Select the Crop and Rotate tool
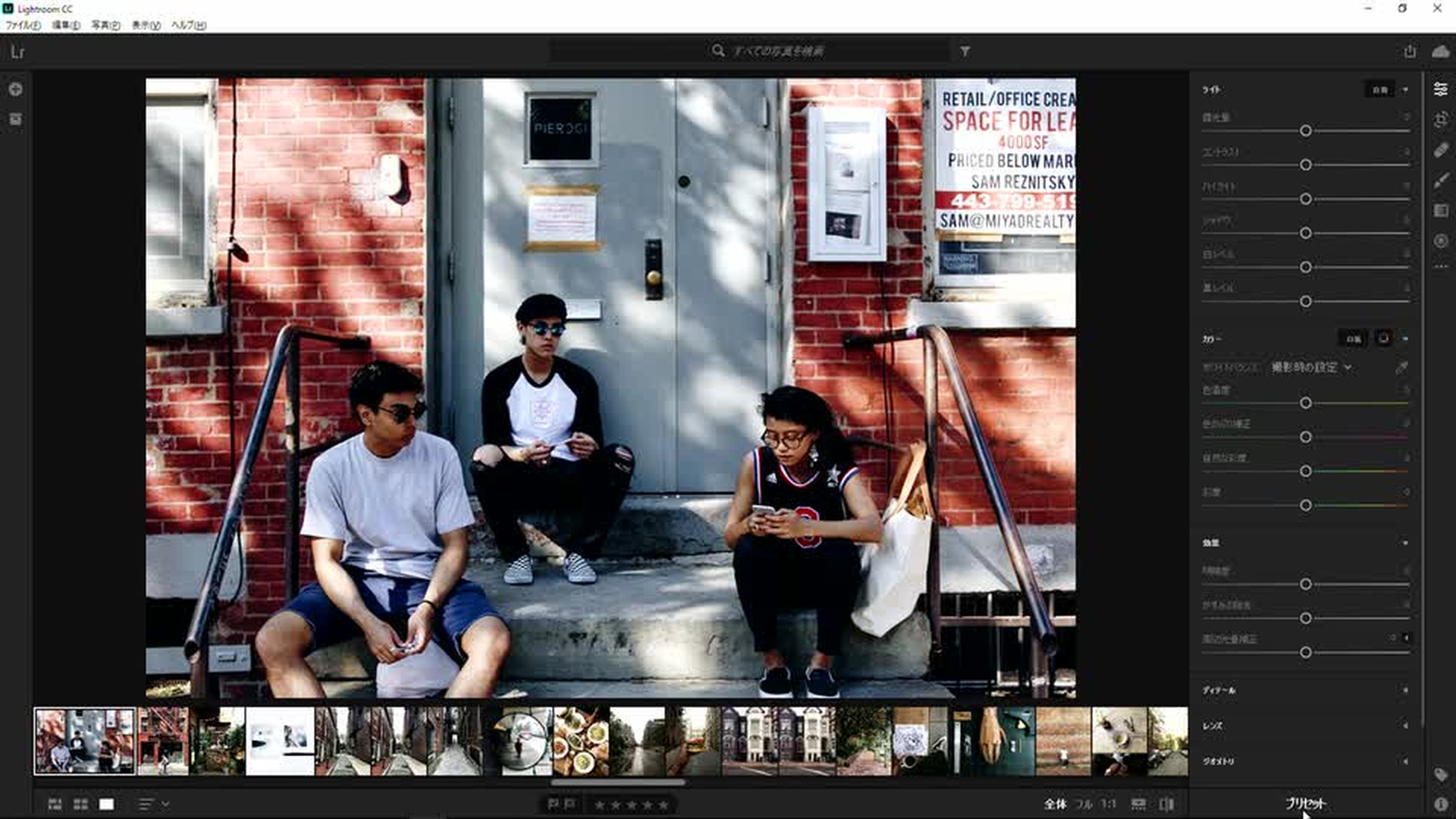Image resolution: width=1456 pixels, height=819 pixels. pos(1441,120)
